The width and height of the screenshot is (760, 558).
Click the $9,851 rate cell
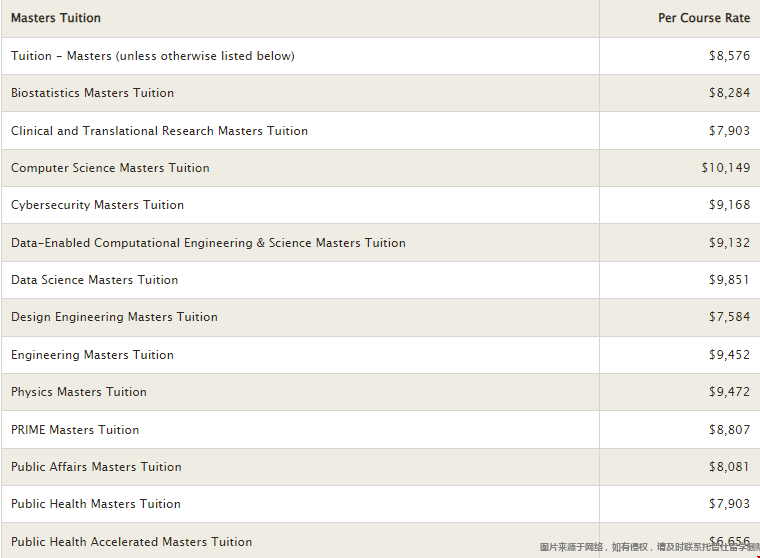coord(729,280)
